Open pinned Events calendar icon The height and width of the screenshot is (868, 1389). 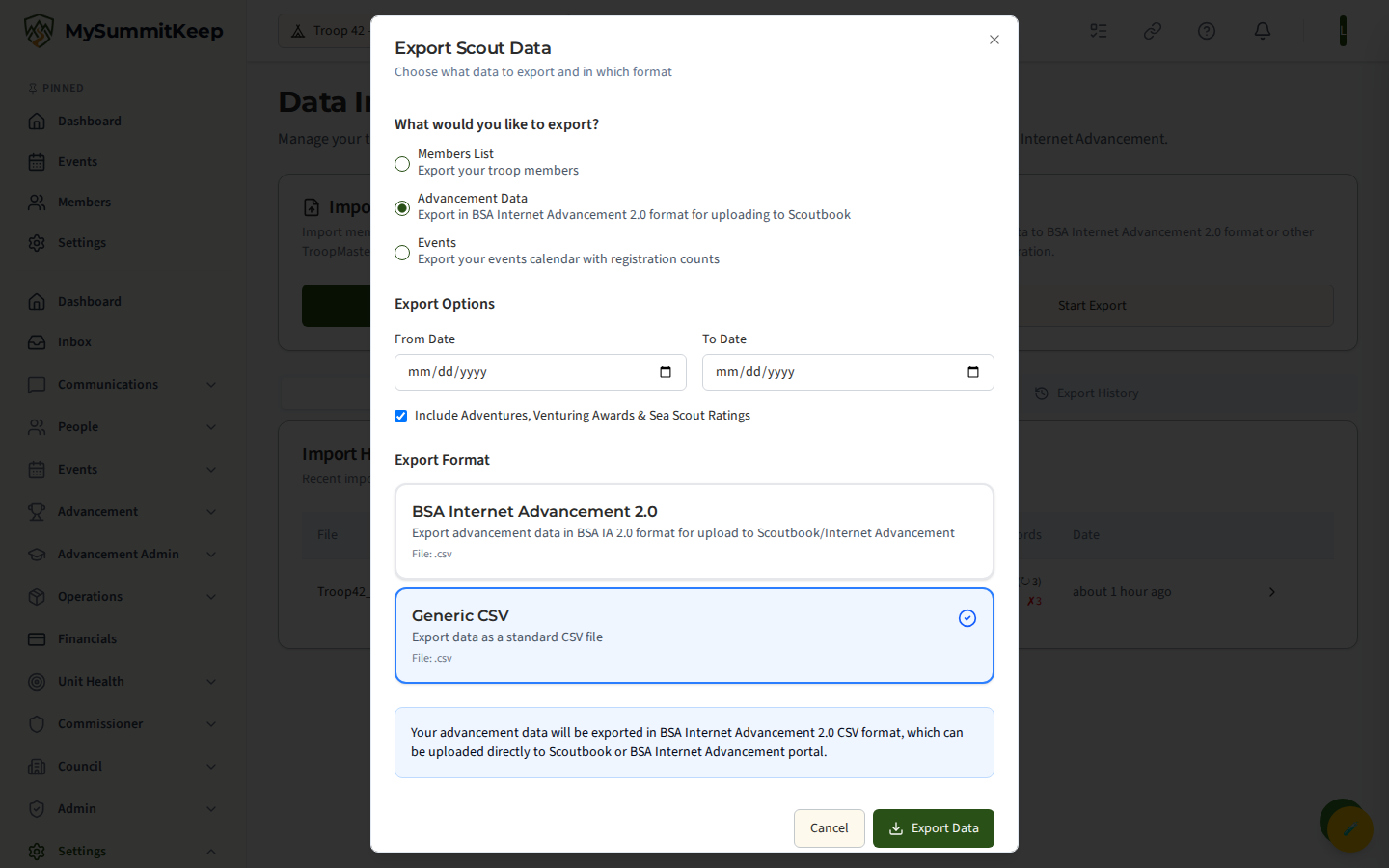click(x=37, y=162)
